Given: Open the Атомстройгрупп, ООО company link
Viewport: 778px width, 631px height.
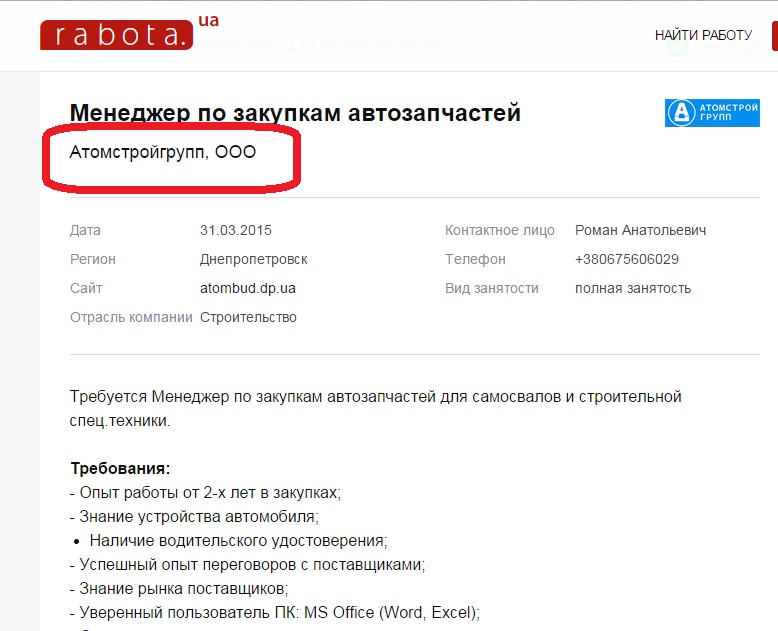Looking at the screenshot, I should (163, 152).
